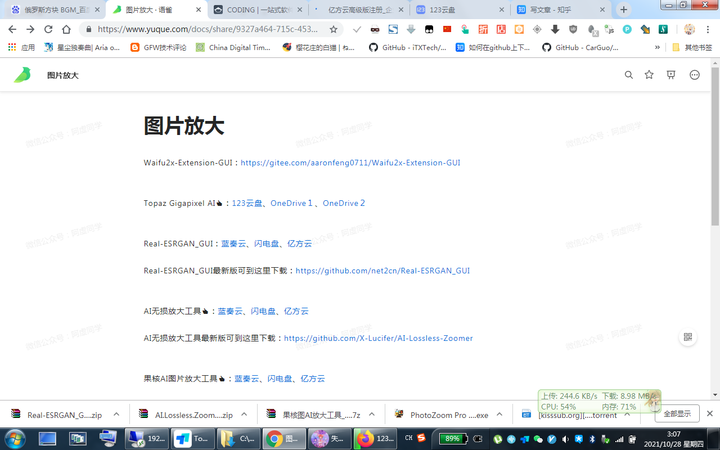This screenshot has width=720, height=450.
Task: Open the Chrome three-dot menu
Action: [708, 29]
